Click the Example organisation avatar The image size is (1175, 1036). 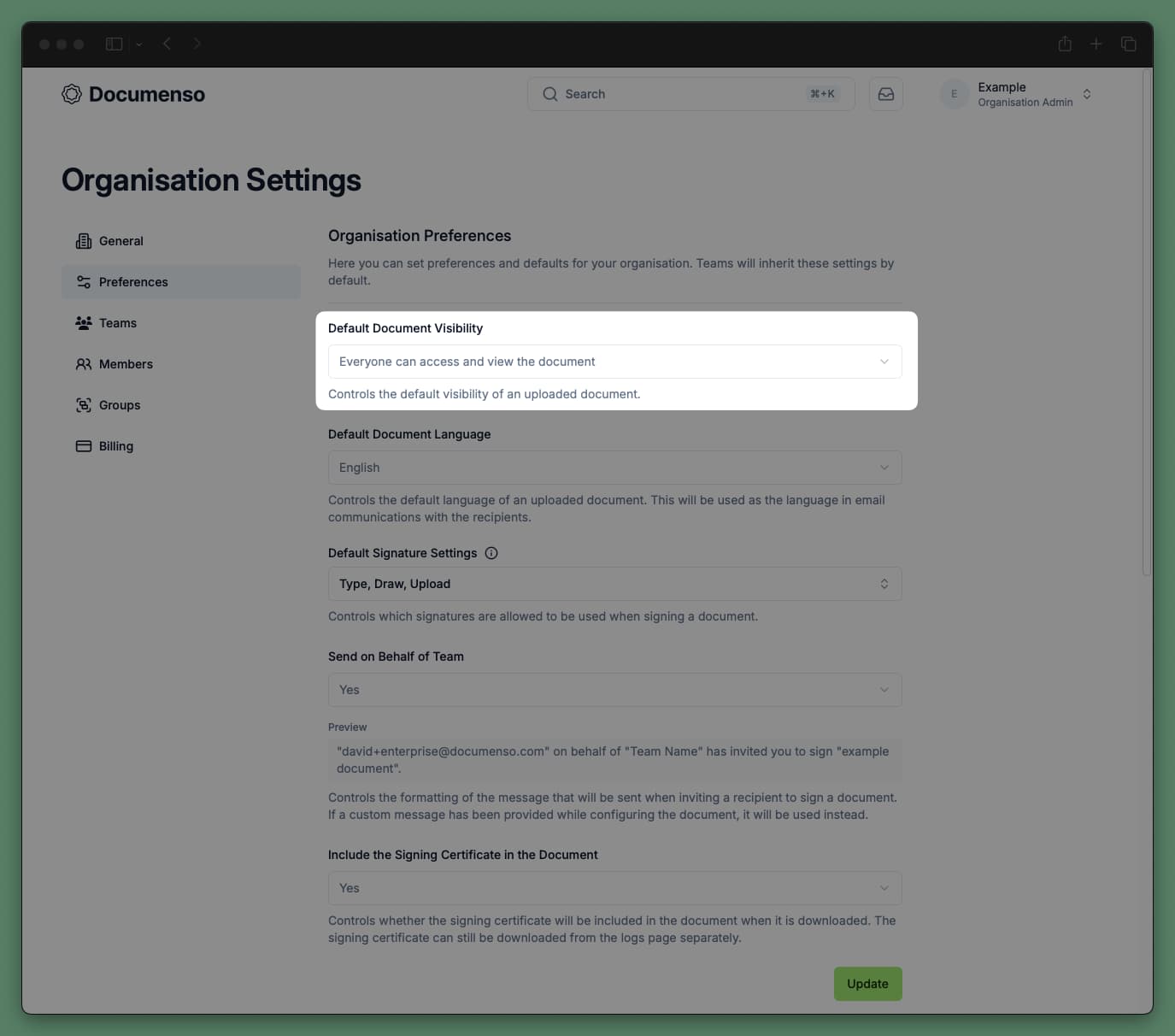coord(954,94)
